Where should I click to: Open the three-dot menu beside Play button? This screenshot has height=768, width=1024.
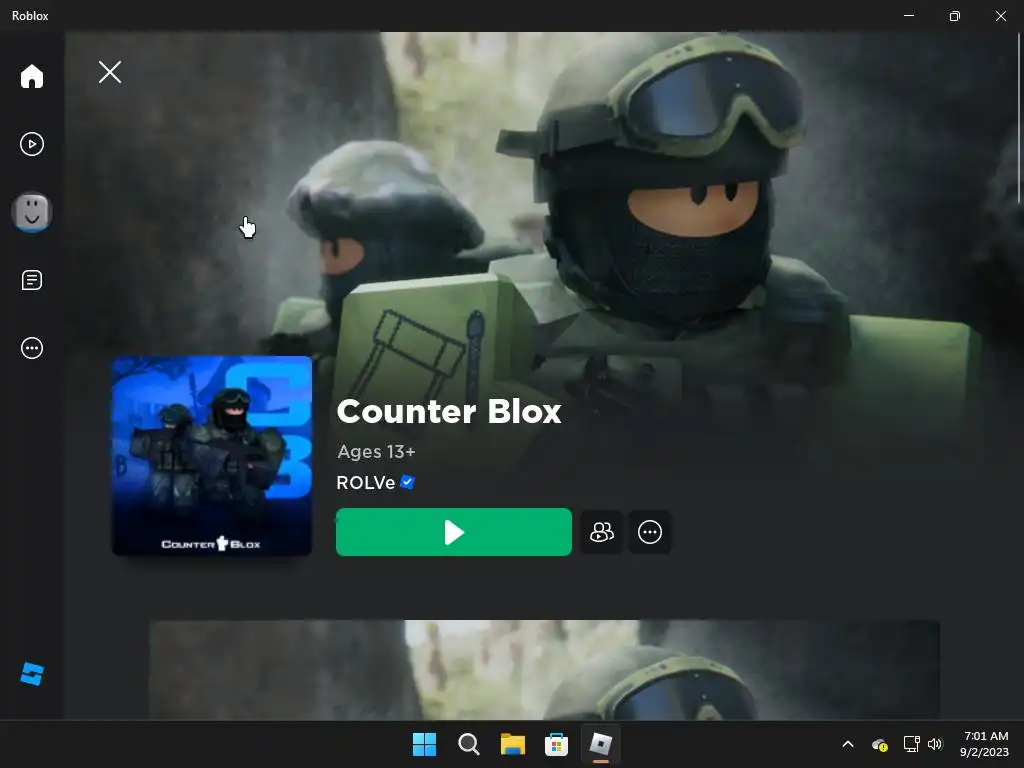650,532
